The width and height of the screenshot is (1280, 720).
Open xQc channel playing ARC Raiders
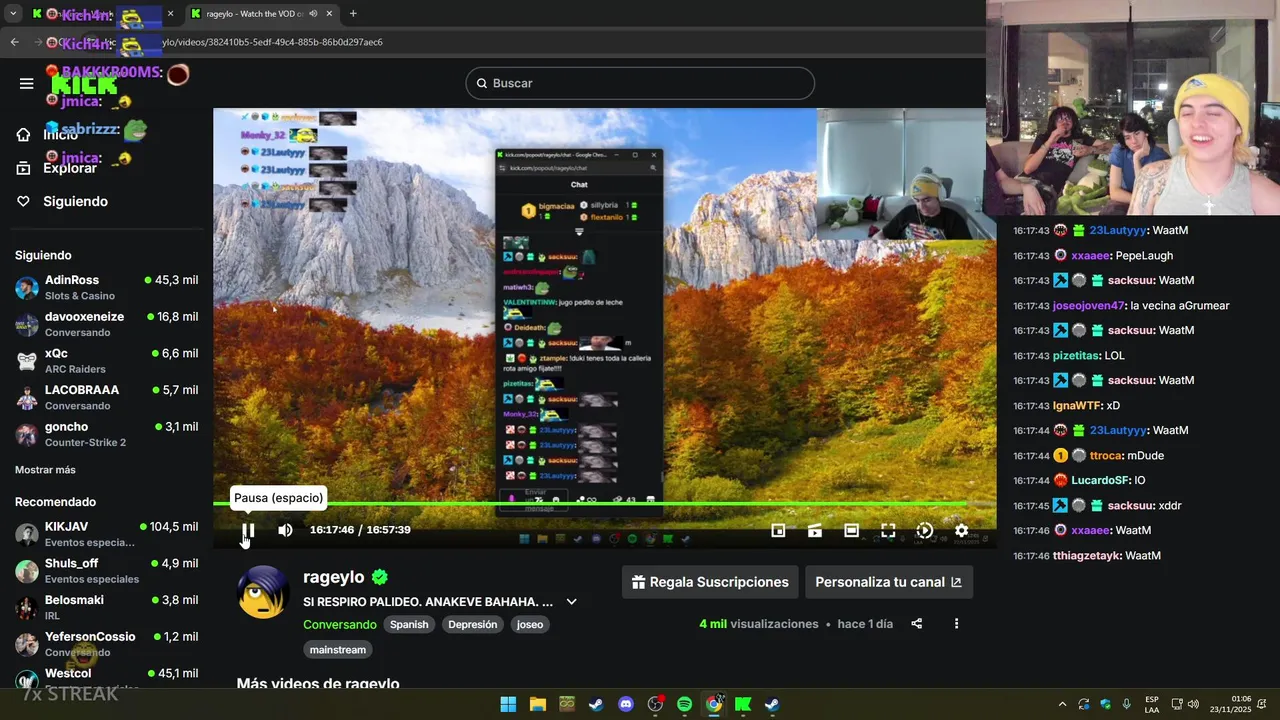coord(107,361)
